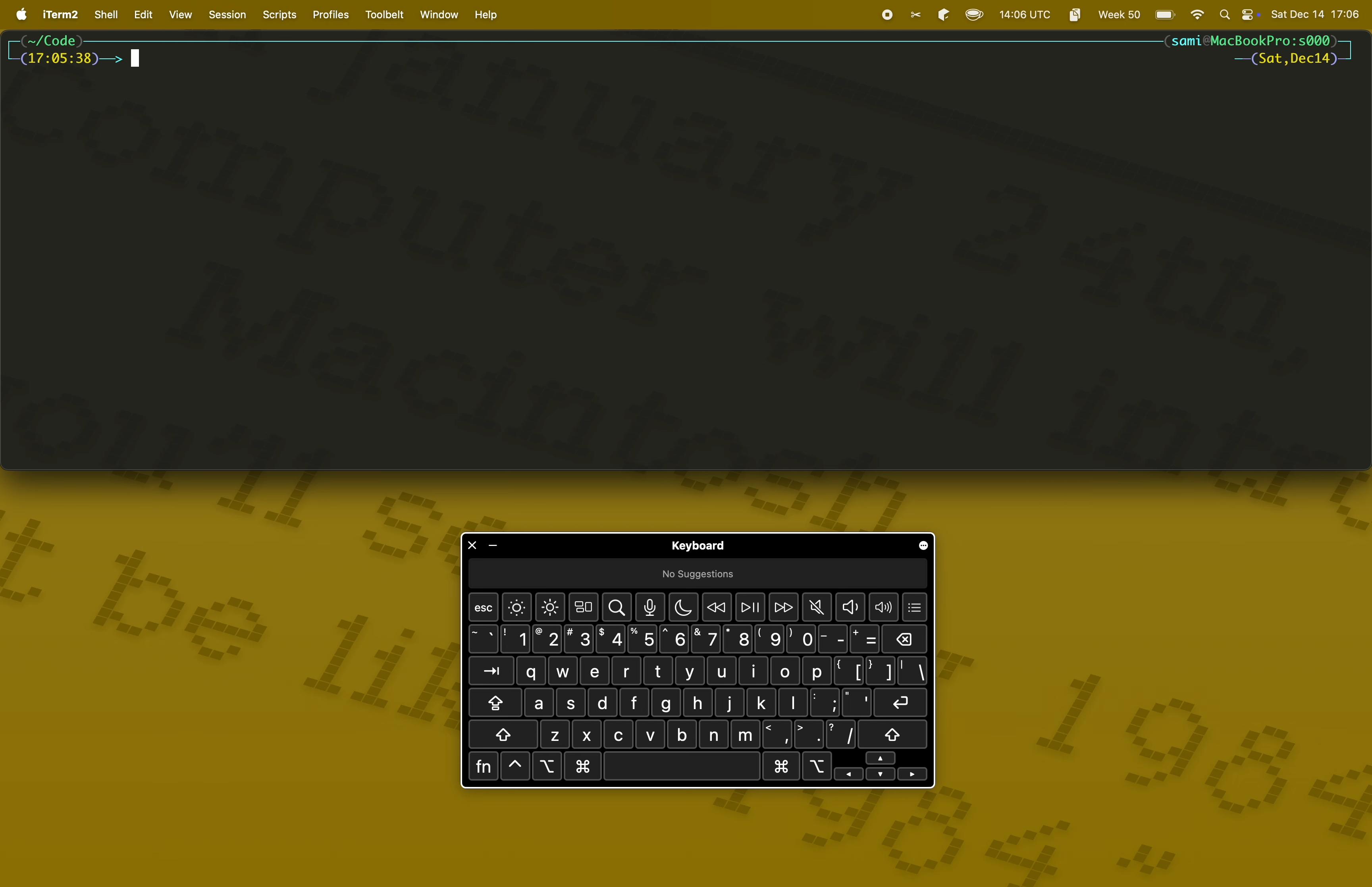Open the Toolbelt menu
Viewport: 1372px width, 887px height.
tap(384, 15)
